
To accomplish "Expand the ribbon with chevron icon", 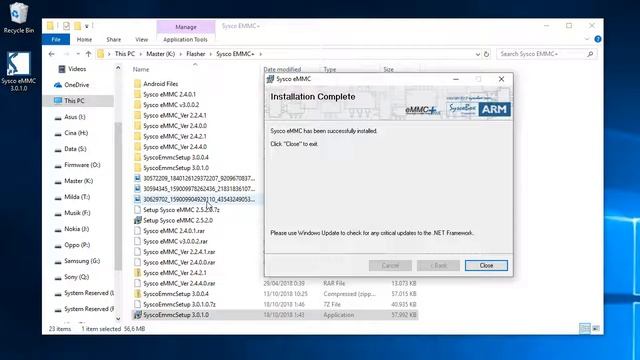I will (587, 39).
